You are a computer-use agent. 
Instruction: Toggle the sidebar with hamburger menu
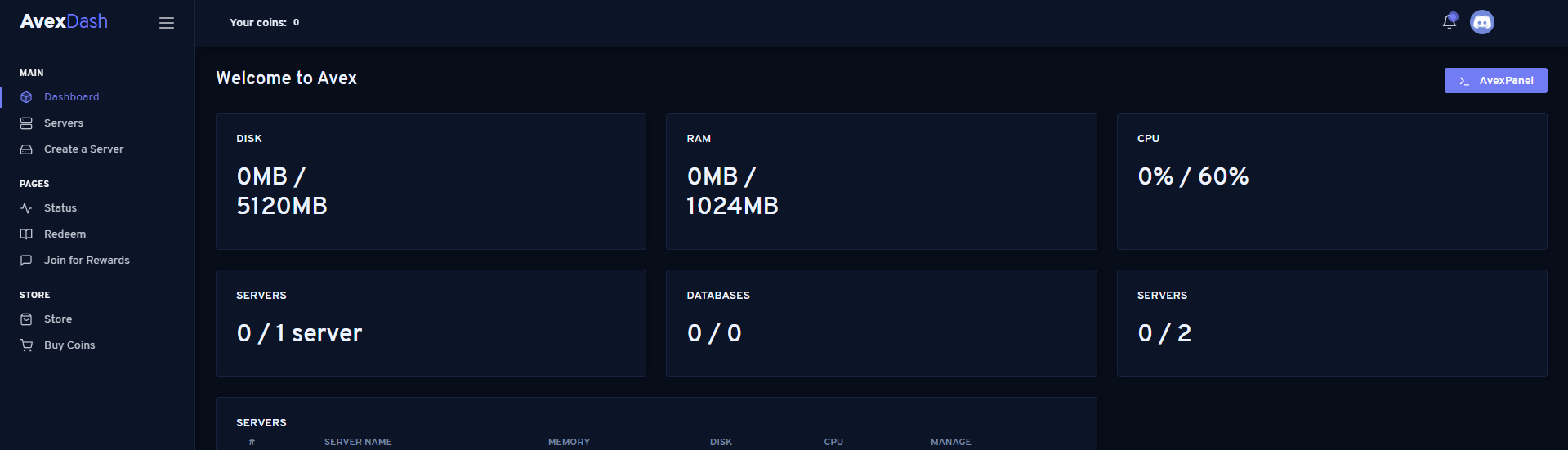167,23
